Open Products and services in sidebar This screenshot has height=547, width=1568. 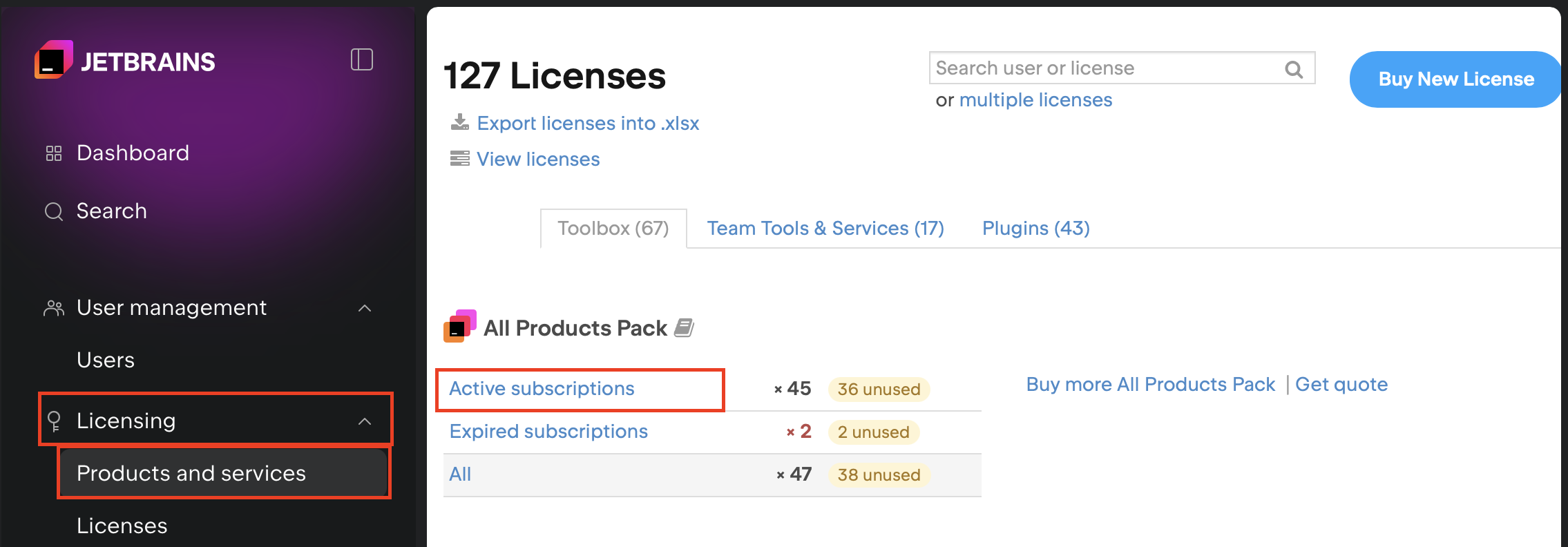pyautogui.click(x=191, y=473)
